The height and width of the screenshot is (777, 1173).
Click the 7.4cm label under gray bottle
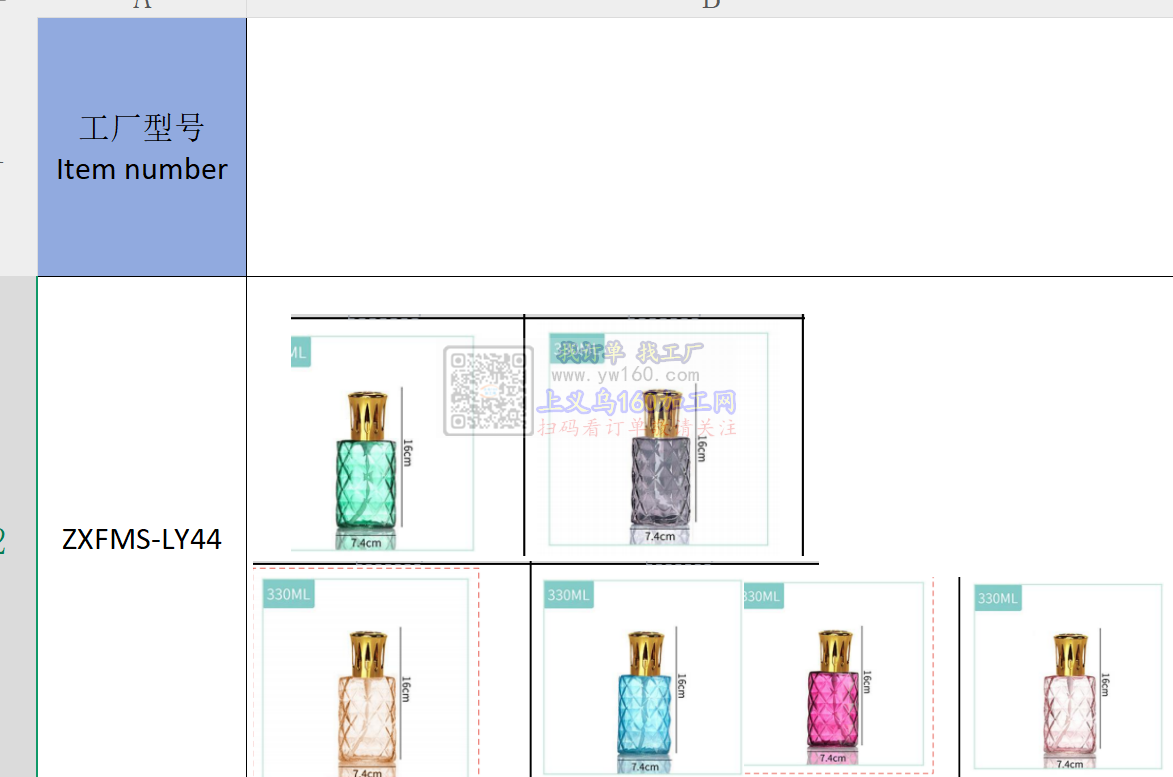click(x=659, y=536)
